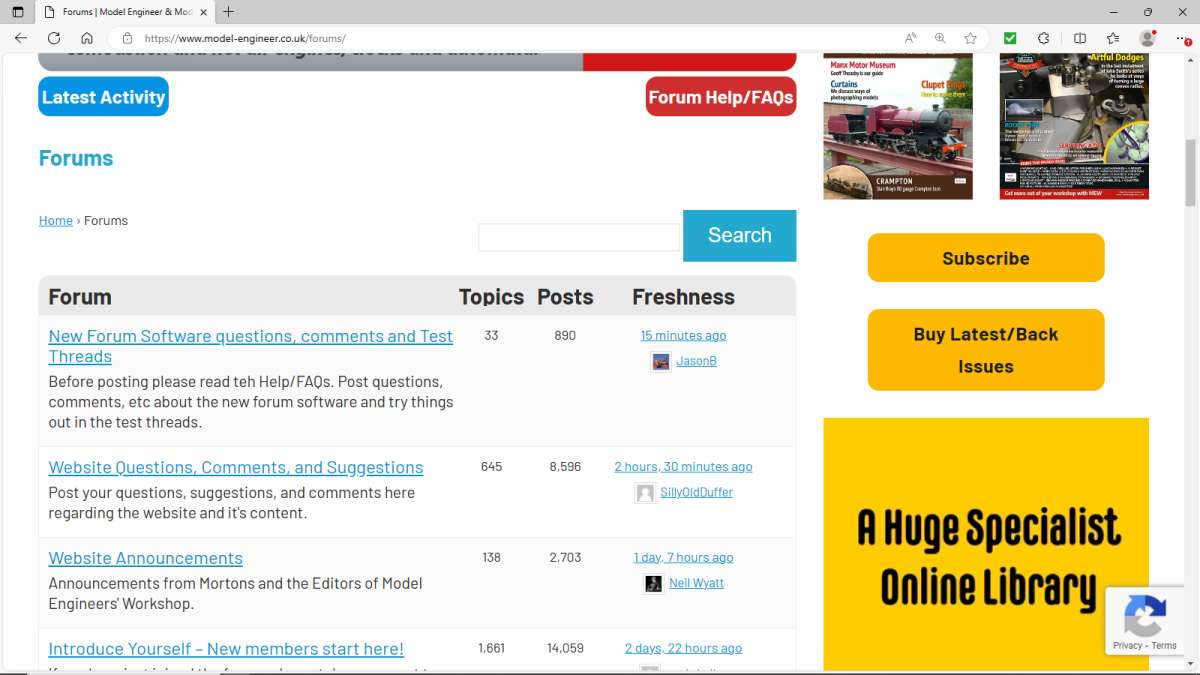Image resolution: width=1200 pixels, height=675 pixels.
Task: Click the scrollbar up arrow
Action: pos(1190,60)
